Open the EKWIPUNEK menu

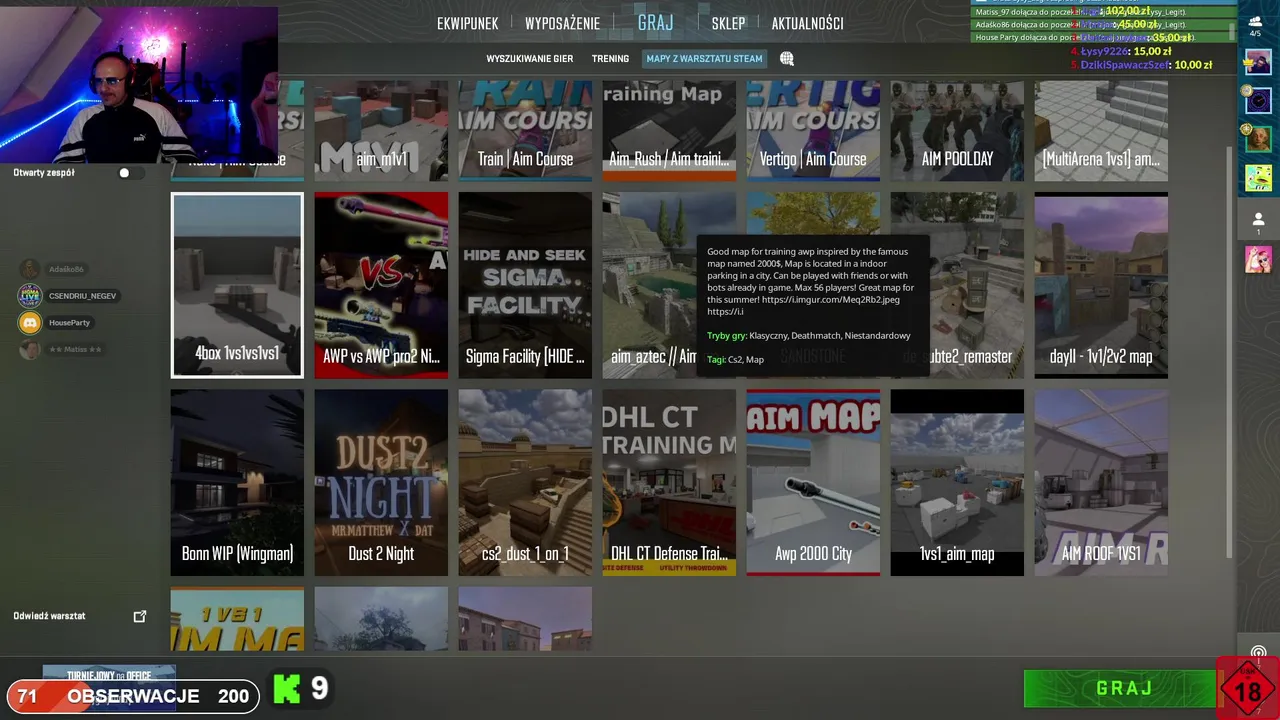pyautogui.click(x=467, y=24)
